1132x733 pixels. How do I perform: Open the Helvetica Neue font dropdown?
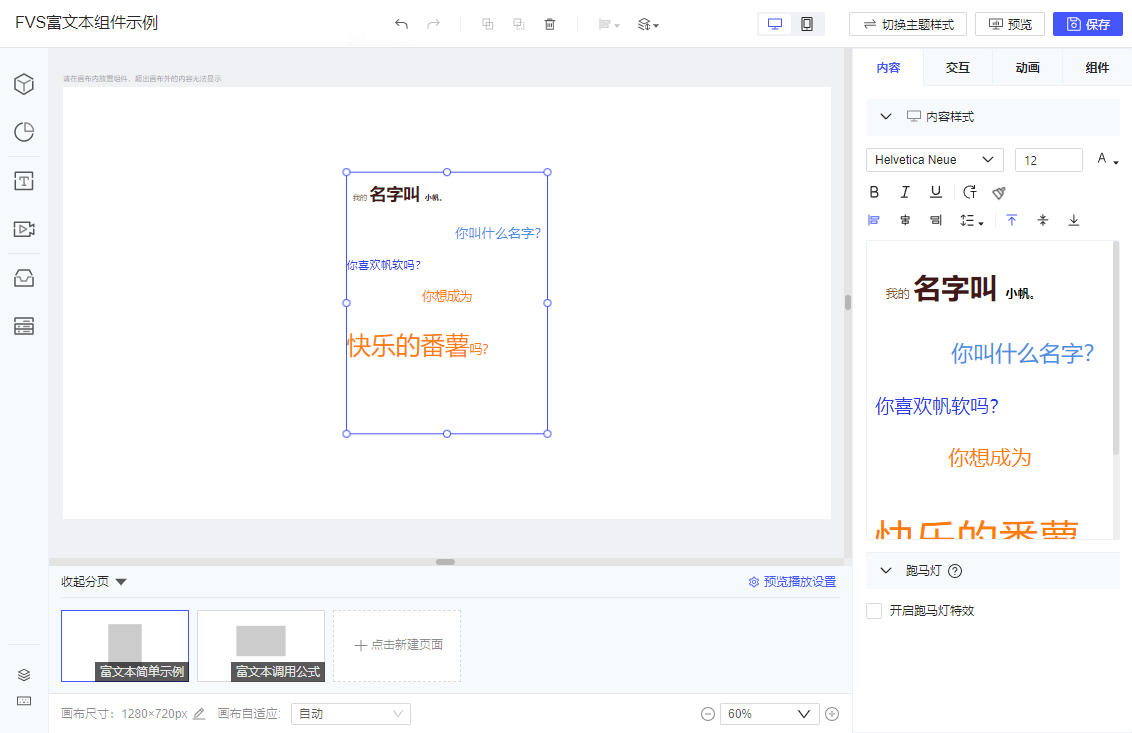click(x=935, y=160)
